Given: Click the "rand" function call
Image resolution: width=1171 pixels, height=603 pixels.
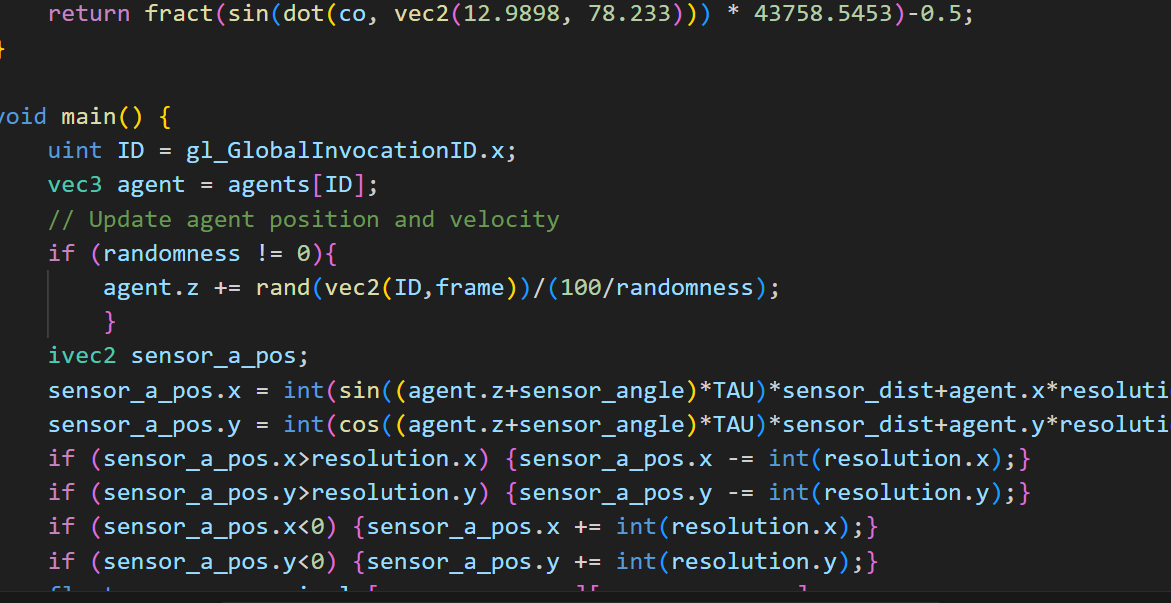Looking at the screenshot, I should pos(283,288).
